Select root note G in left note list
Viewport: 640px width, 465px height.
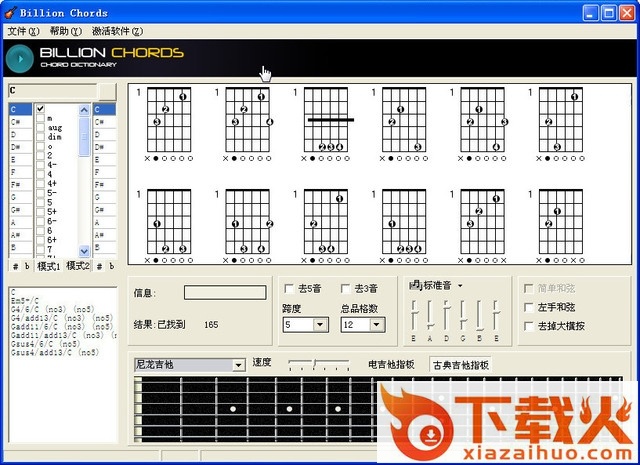[x=20, y=197]
